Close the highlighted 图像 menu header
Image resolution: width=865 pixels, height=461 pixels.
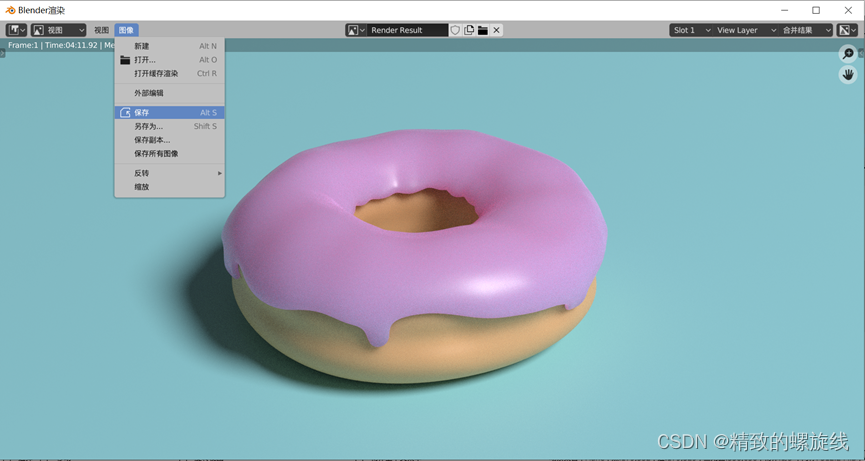(x=126, y=30)
